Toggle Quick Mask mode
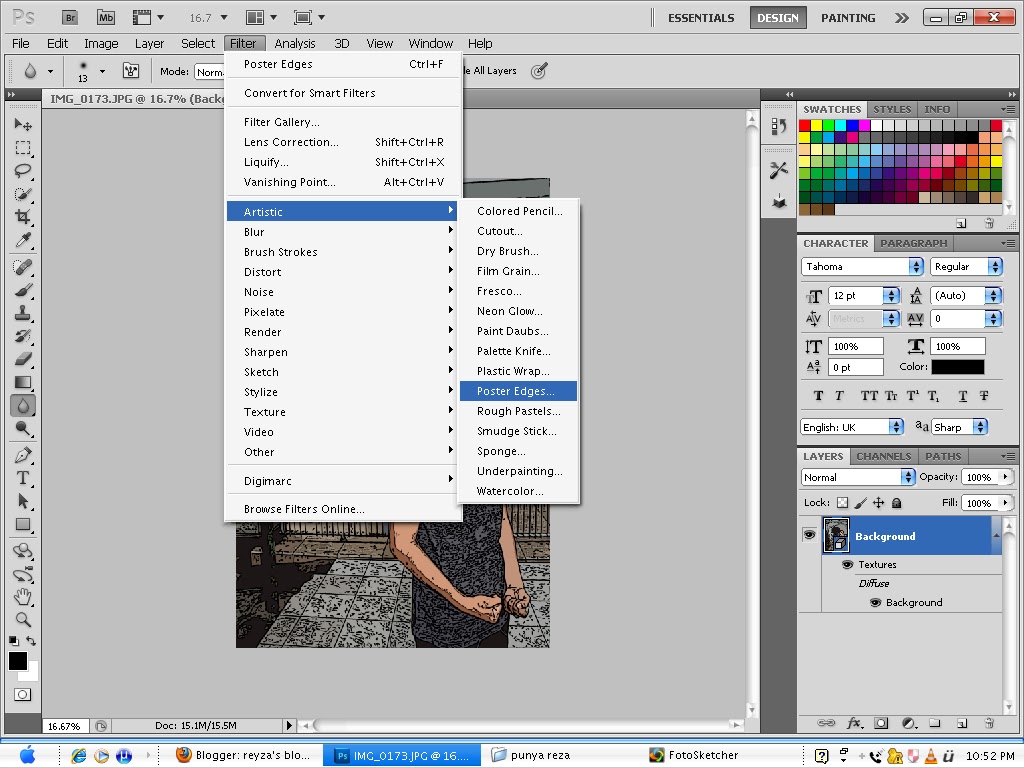 23,694
